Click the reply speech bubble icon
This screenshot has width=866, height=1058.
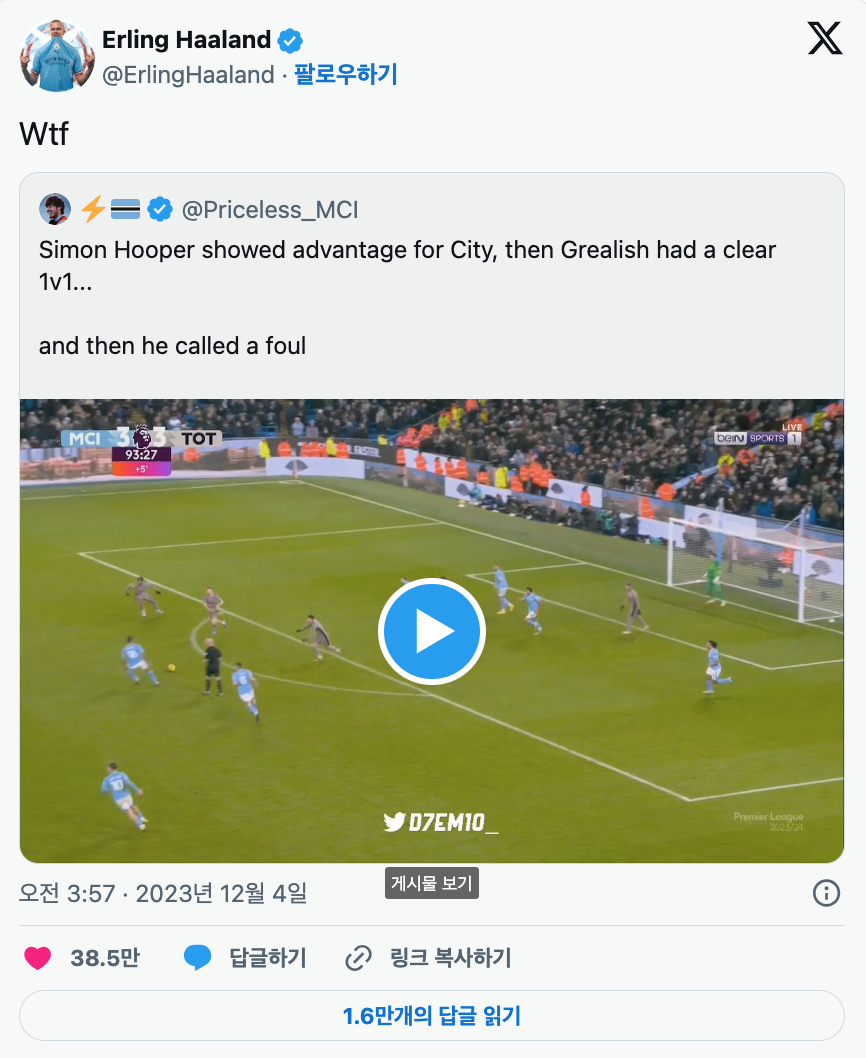click(x=197, y=958)
